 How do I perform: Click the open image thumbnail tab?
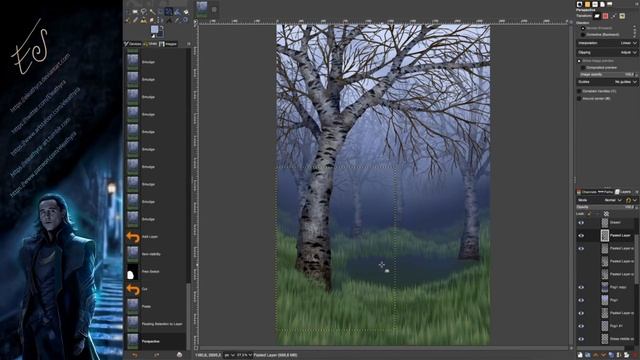point(202,8)
